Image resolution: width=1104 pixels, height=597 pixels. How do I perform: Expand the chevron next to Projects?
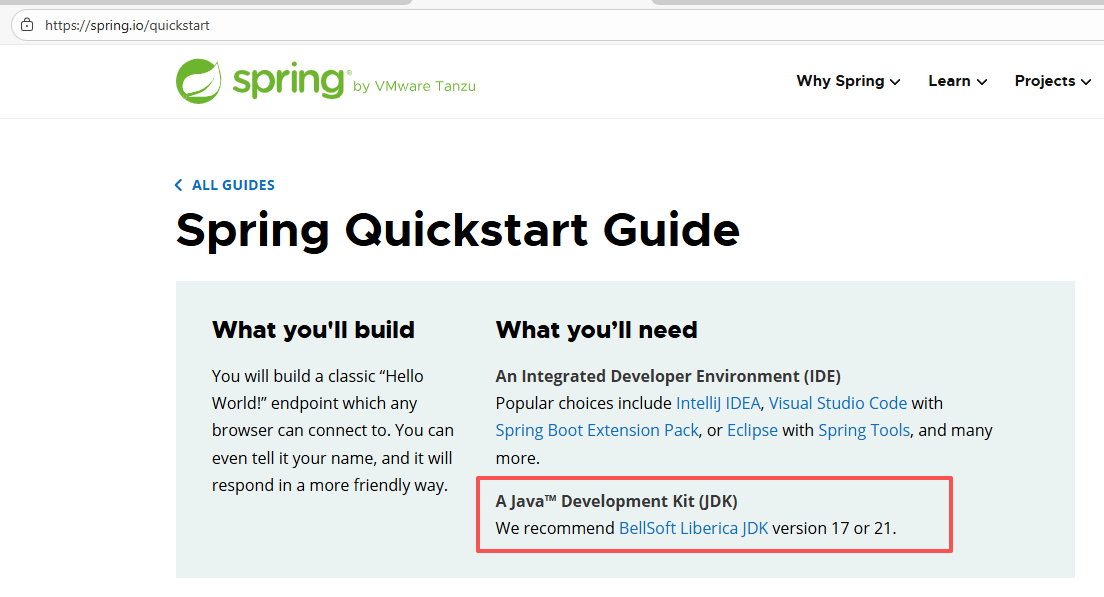(x=1086, y=82)
